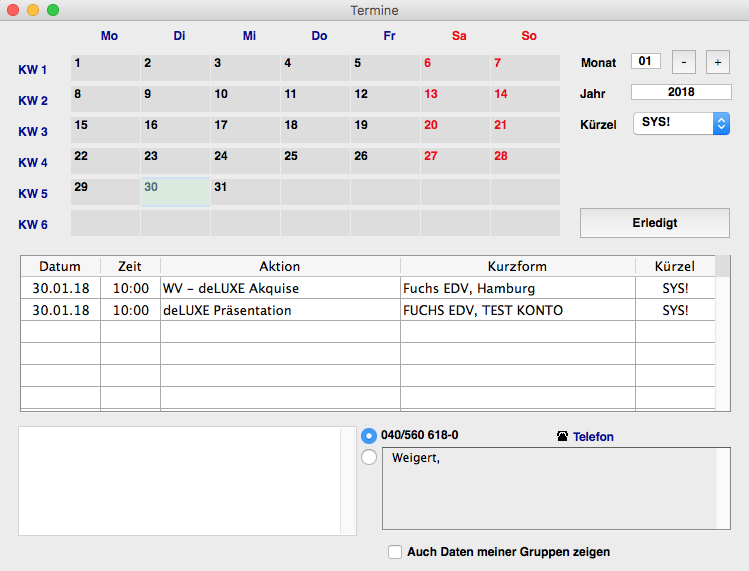The image size is (749, 571).
Task: Select the WV – deLUXE Akquise appointment row
Action: pyautogui.click(x=280, y=288)
